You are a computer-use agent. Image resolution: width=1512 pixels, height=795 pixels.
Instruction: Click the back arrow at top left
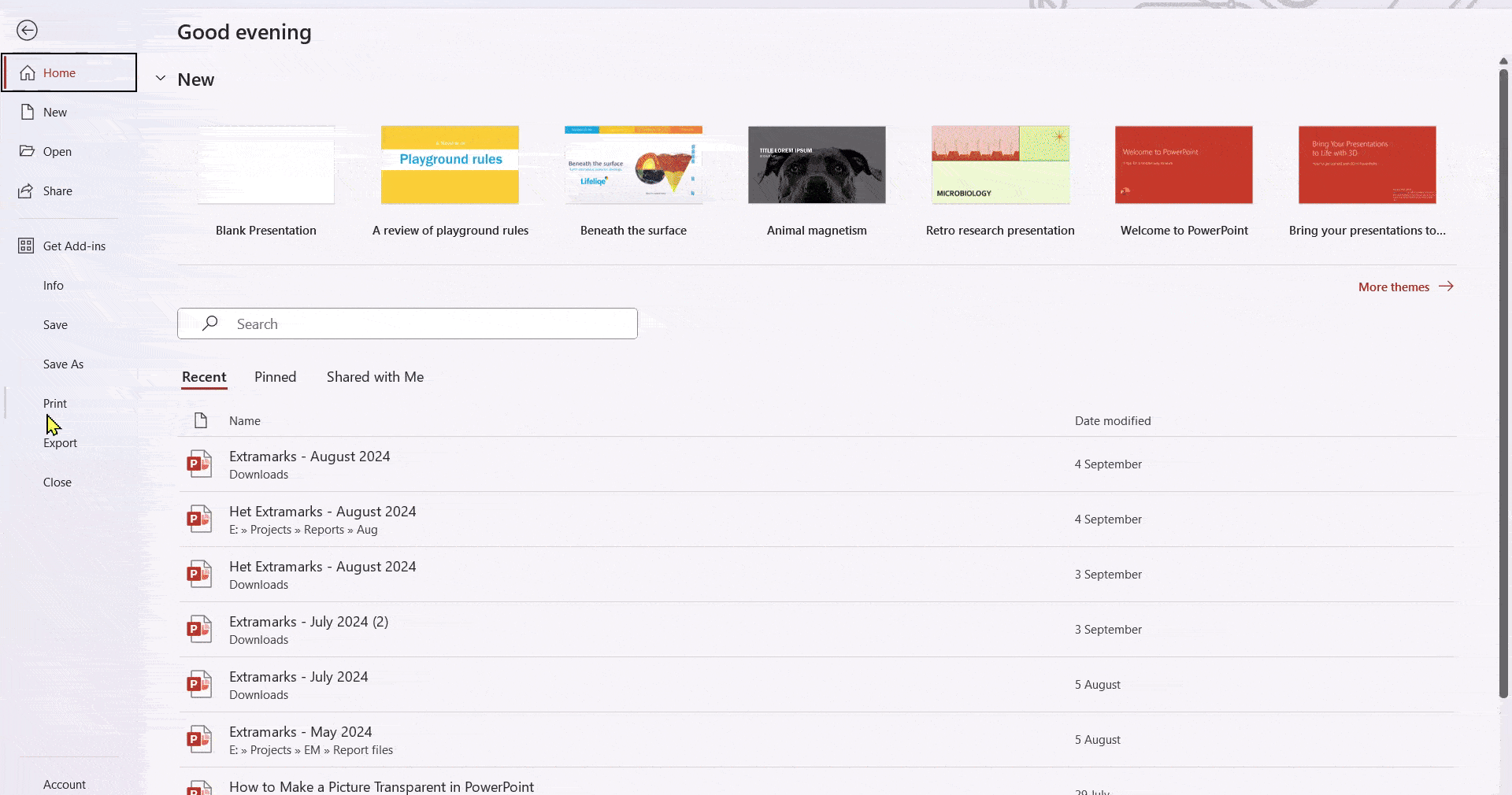pyautogui.click(x=28, y=30)
